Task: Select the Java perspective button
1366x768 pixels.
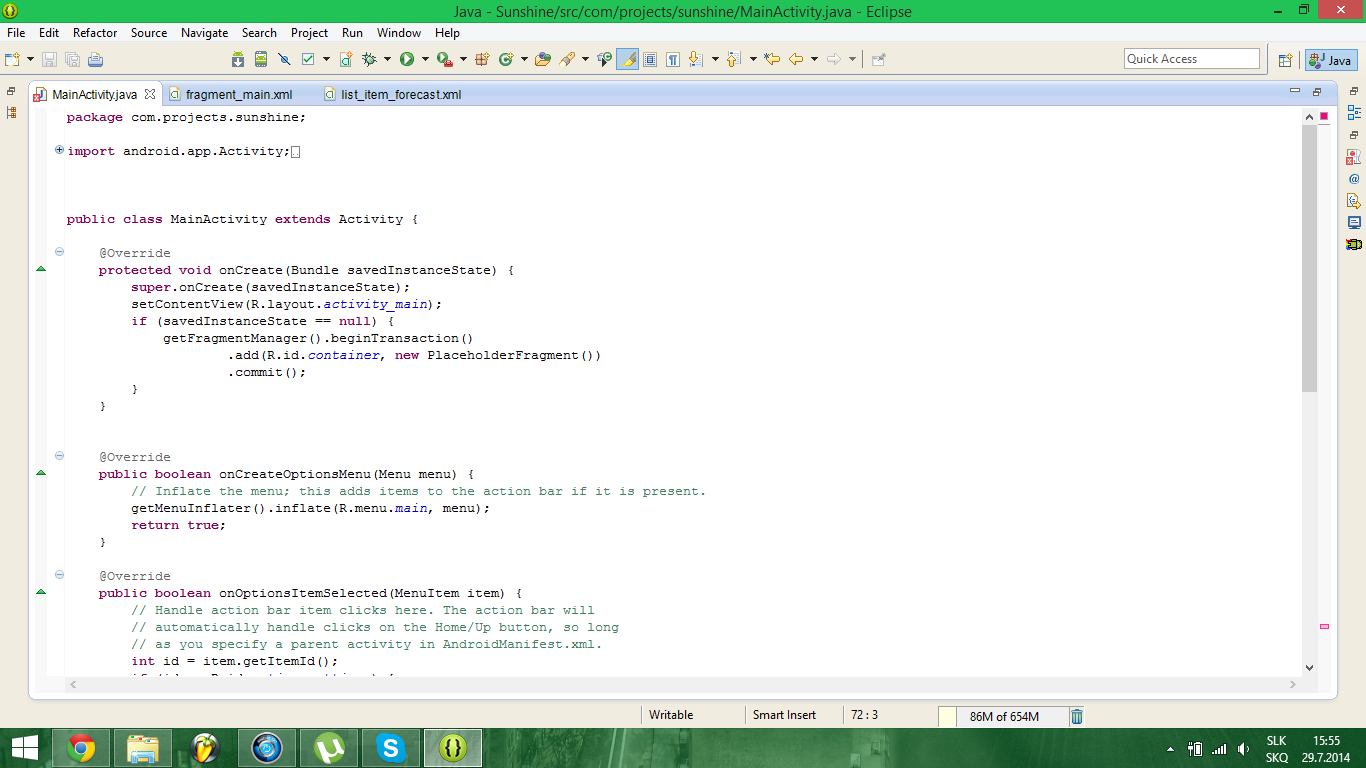Action: click(1330, 60)
